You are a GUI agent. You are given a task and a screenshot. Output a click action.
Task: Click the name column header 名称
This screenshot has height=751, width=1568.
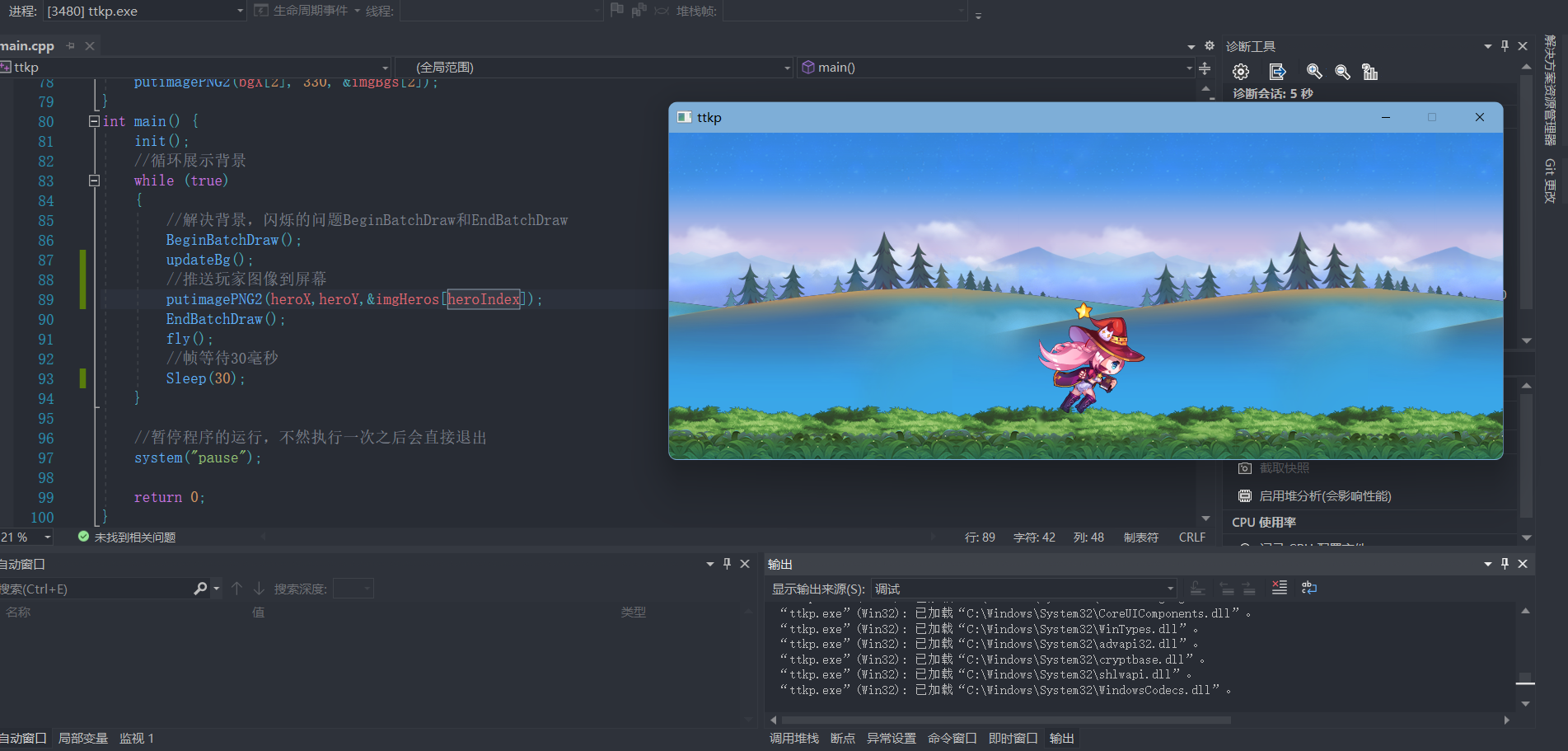pos(18,613)
